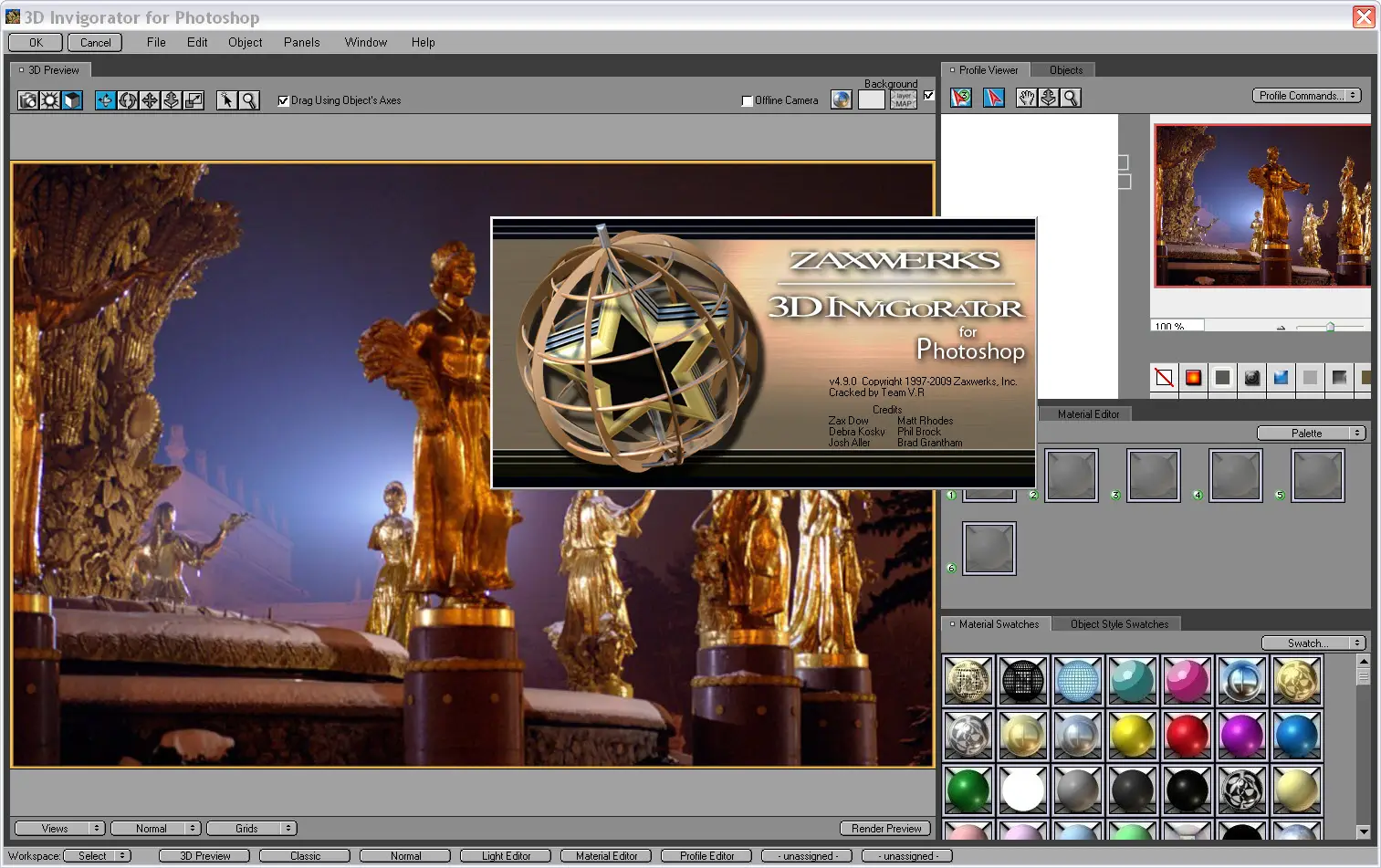Image resolution: width=1381 pixels, height=868 pixels.
Task: Click the material swatches scrollbar down arrow
Action: point(1364,831)
